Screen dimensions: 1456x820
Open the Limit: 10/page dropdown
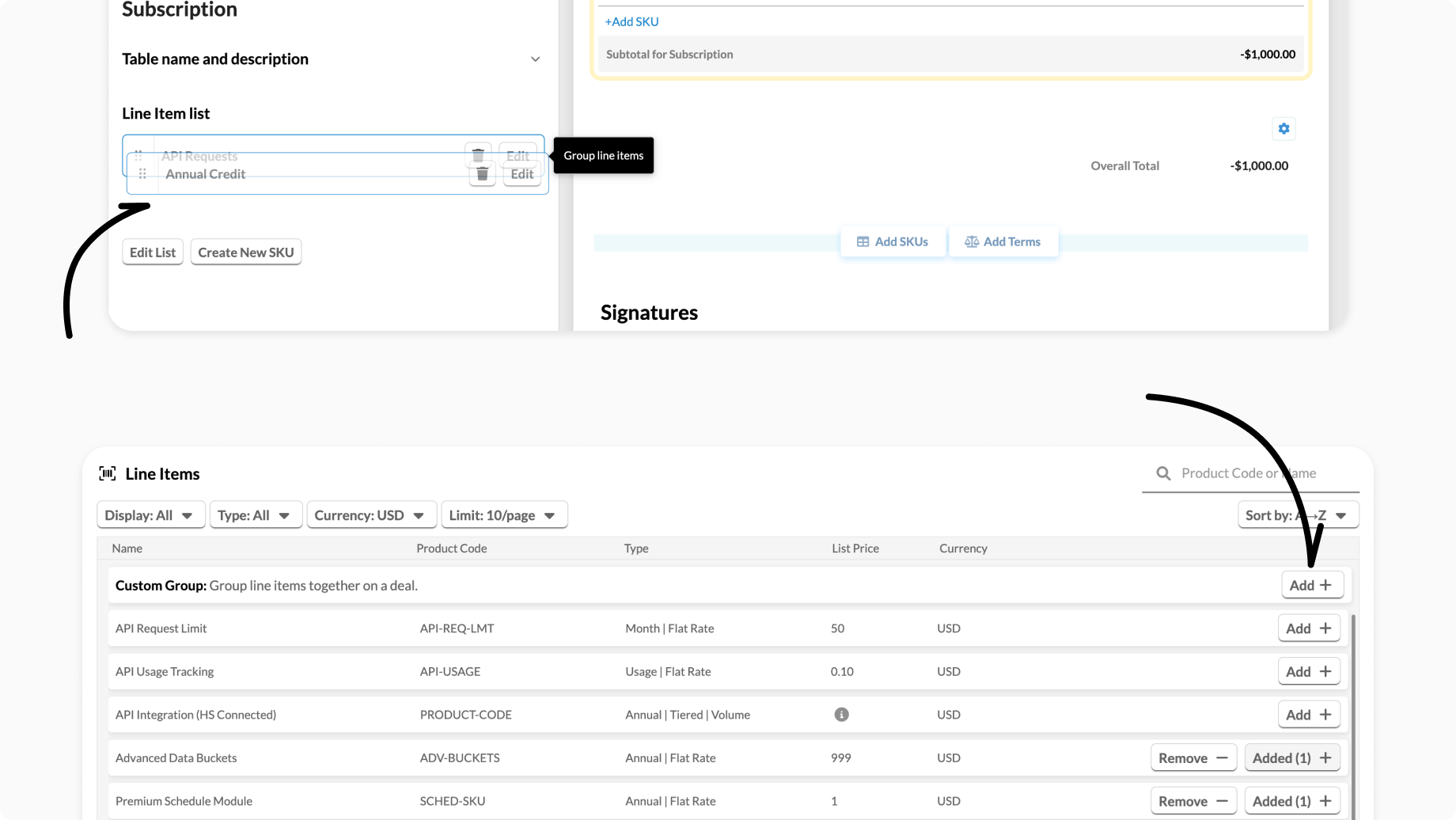[x=502, y=515]
